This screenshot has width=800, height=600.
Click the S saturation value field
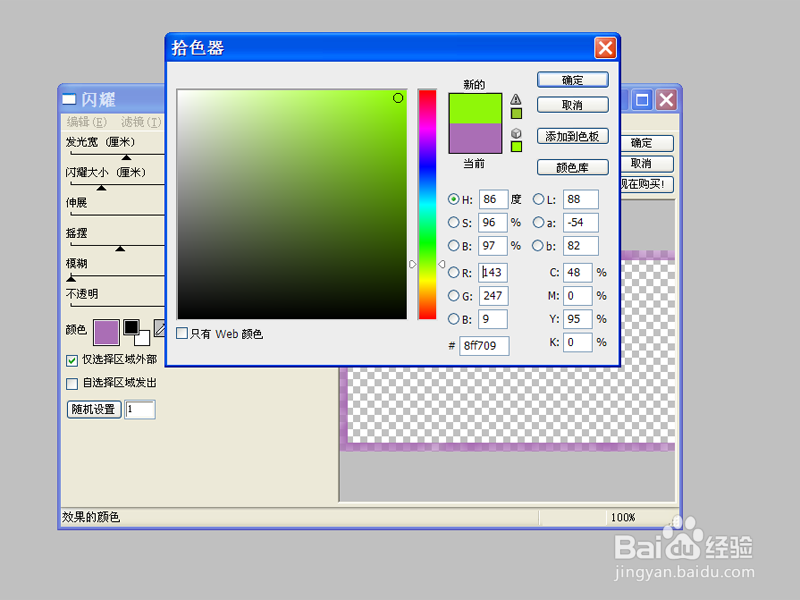(x=493, y=222)
